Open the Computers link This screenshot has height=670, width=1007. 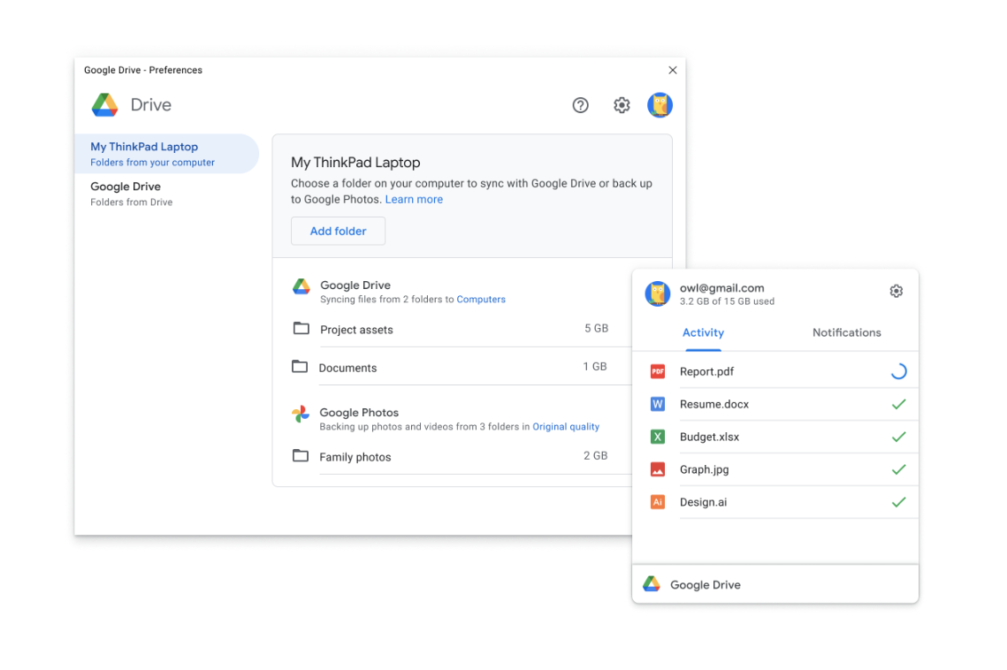tap(481, 299)
